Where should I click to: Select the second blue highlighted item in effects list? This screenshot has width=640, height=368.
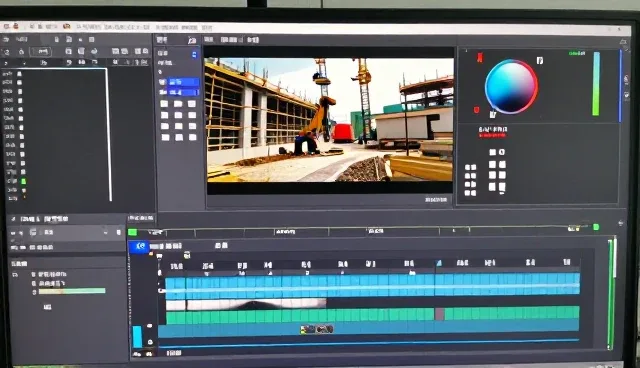tap(183, 93)
